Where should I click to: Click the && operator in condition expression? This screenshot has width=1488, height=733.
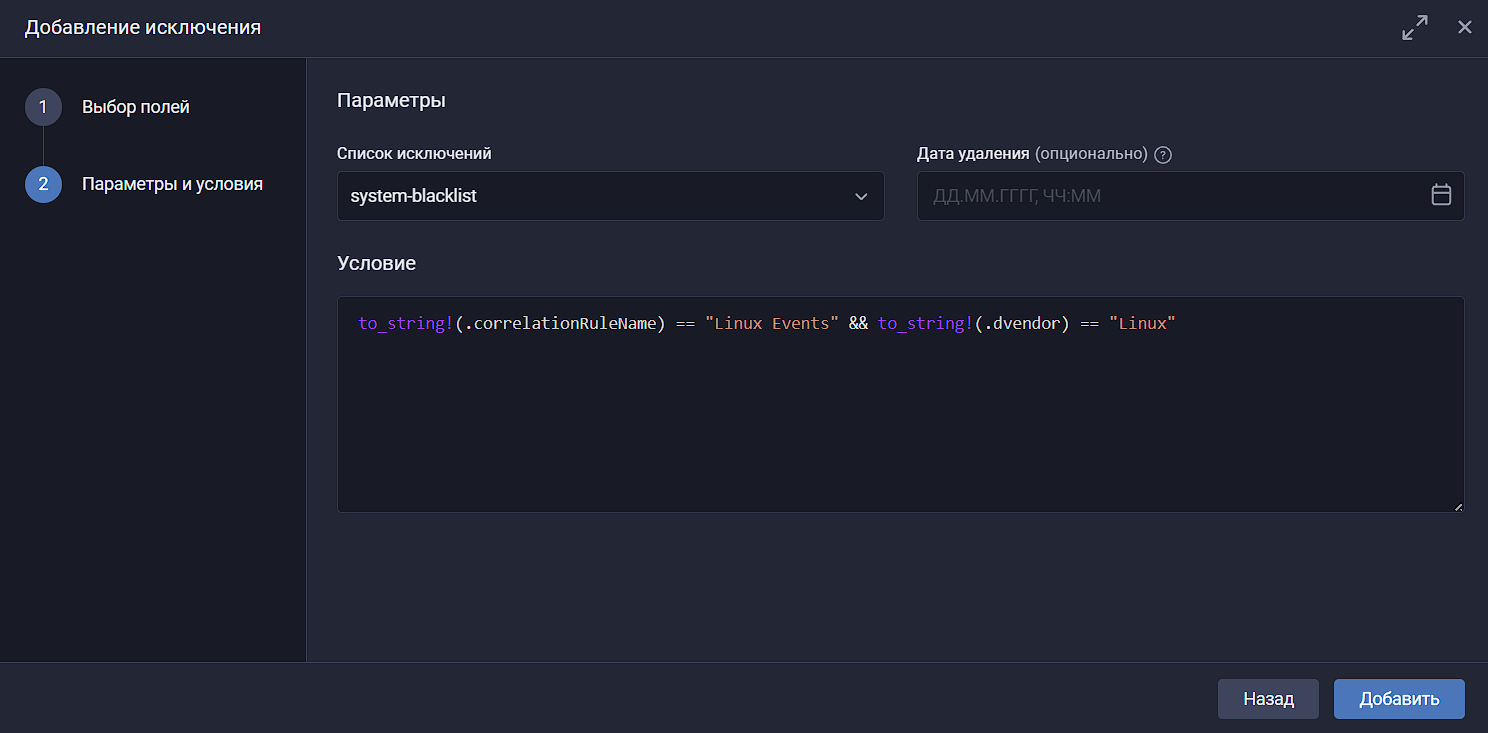coord(858,324)
